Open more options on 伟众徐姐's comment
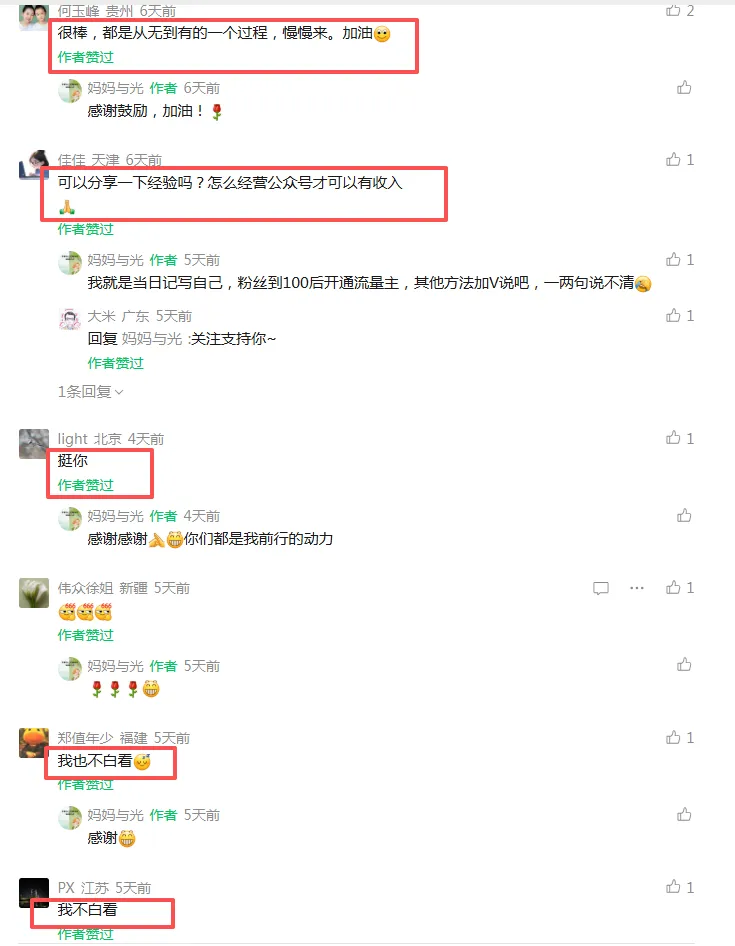735x946 pixels. 637,588
